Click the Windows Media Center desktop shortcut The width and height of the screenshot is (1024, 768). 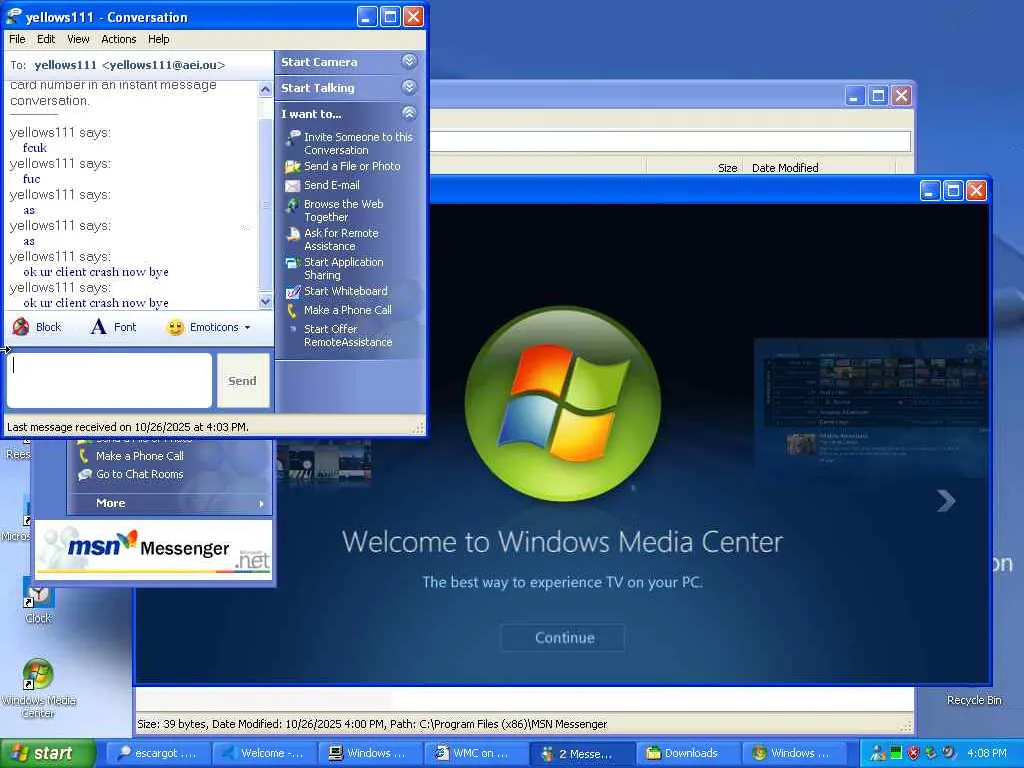coord(38,687)
